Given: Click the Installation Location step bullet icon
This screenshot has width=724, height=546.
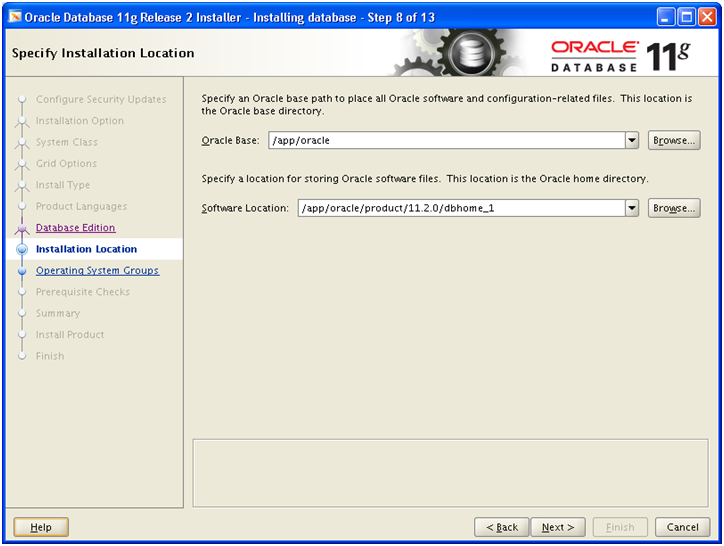Looking at the screenshot, I should 22,249.
